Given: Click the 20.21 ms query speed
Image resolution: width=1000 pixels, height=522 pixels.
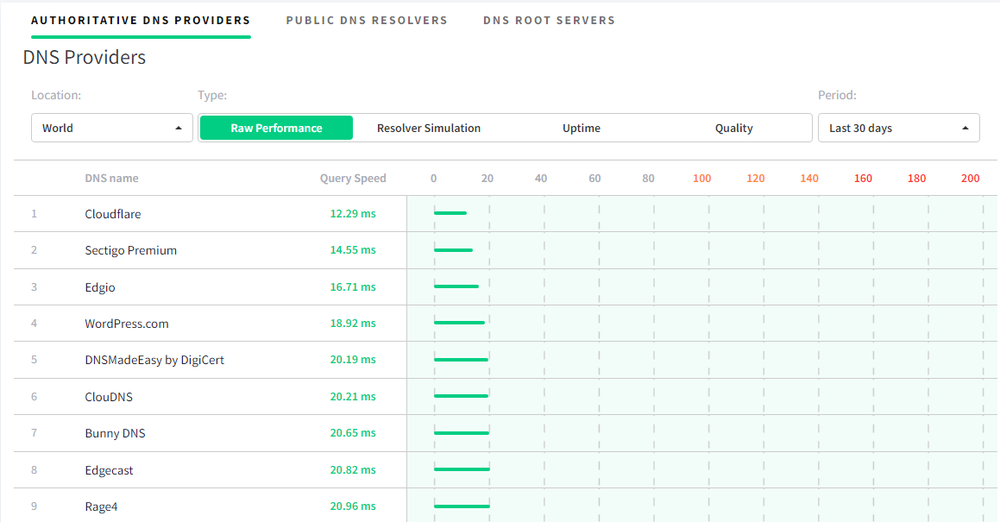Looking at the screenshot, I should [x=353, y=397].
